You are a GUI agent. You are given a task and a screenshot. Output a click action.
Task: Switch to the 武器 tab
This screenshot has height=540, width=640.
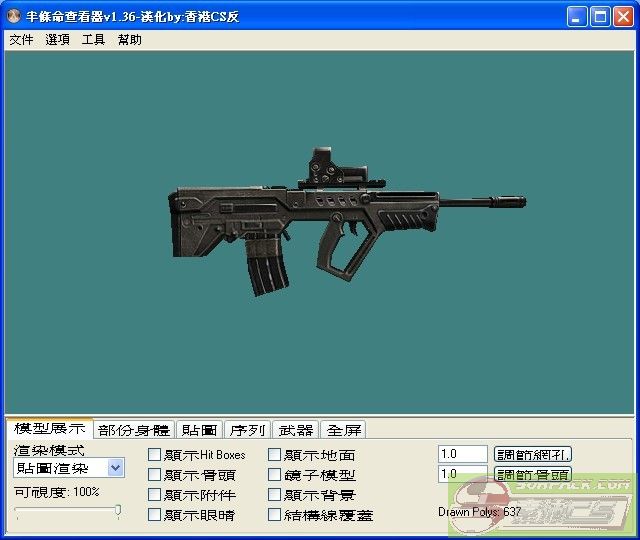pyautogui.click(x=296, y=430)
